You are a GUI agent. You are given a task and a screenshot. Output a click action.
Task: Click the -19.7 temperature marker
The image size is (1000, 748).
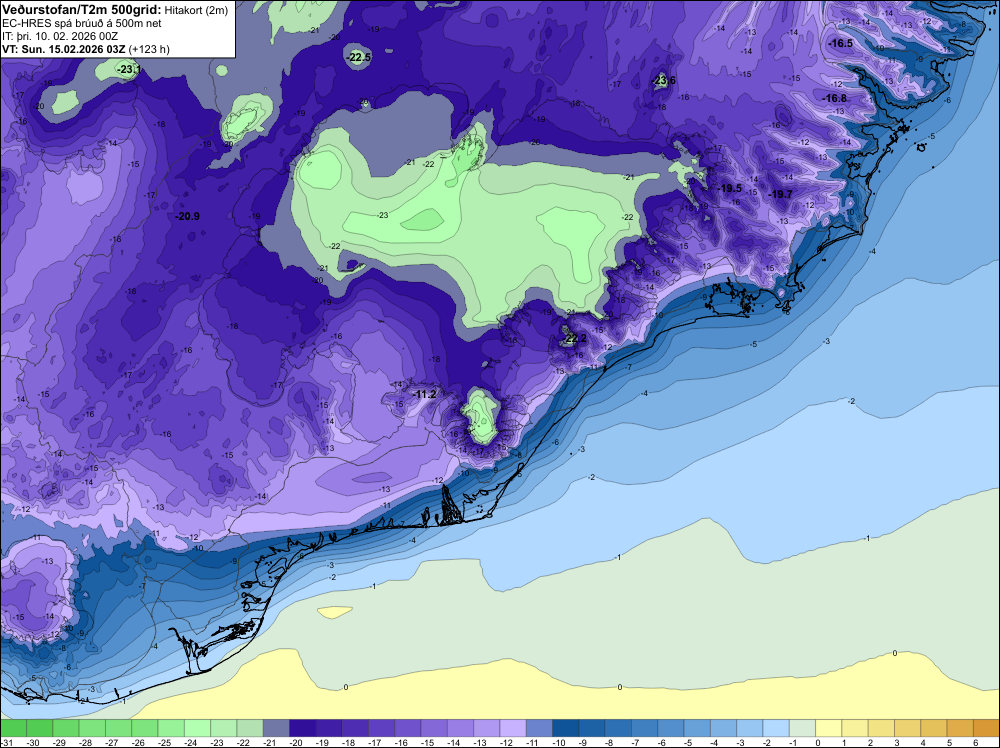click(x=780, y=194)
